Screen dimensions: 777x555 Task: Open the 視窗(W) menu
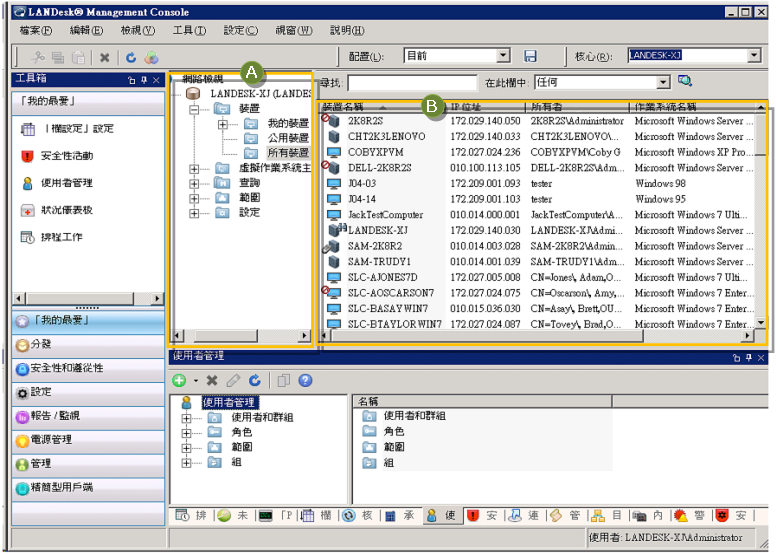tap(294, 31)
